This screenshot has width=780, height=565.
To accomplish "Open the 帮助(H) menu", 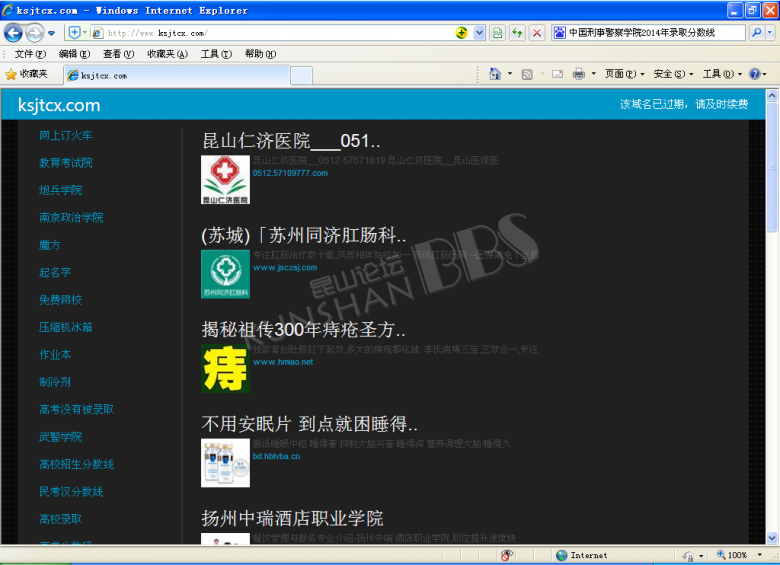I will coord(260,54).
